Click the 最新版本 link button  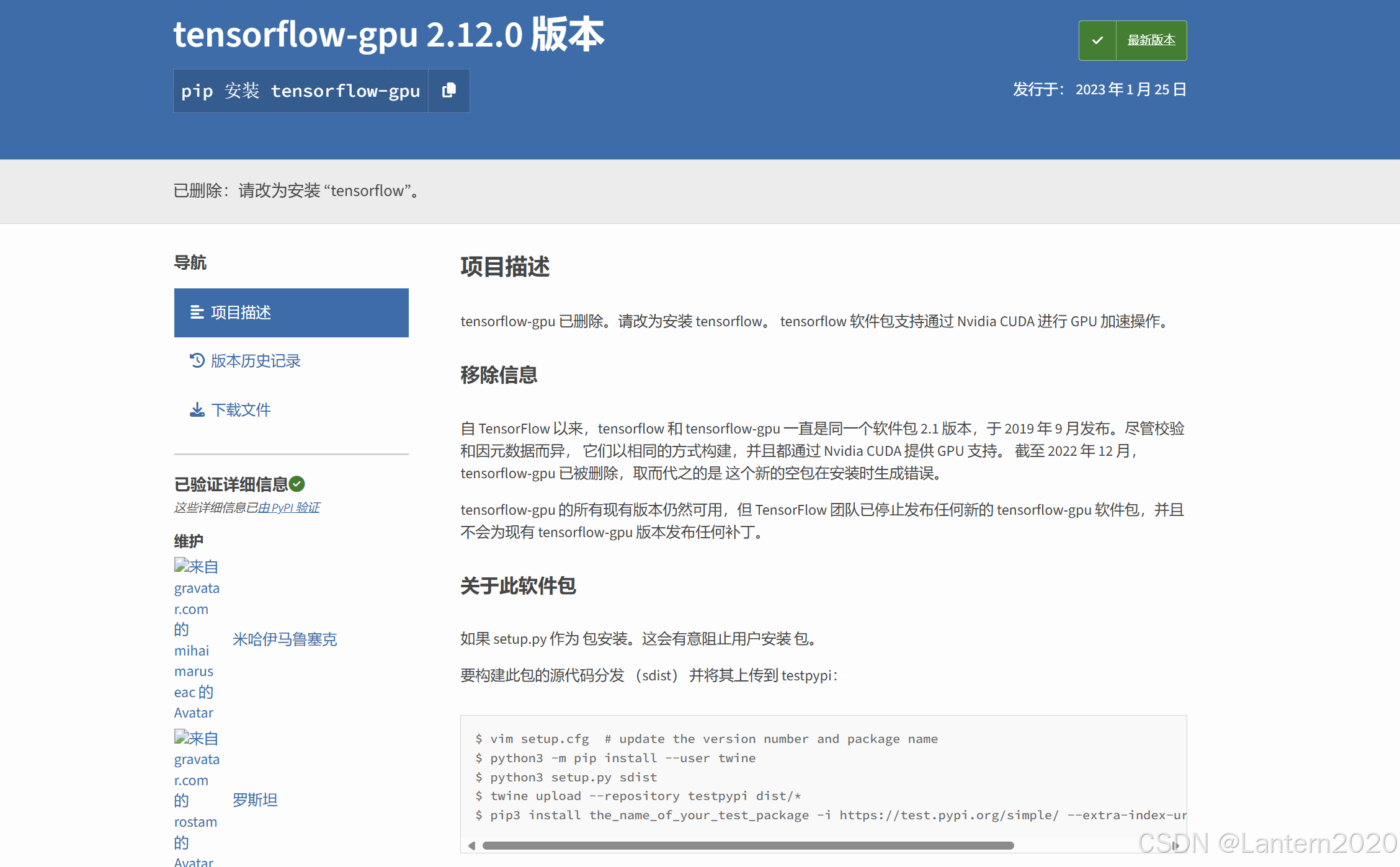click(x=1151, y=40)
